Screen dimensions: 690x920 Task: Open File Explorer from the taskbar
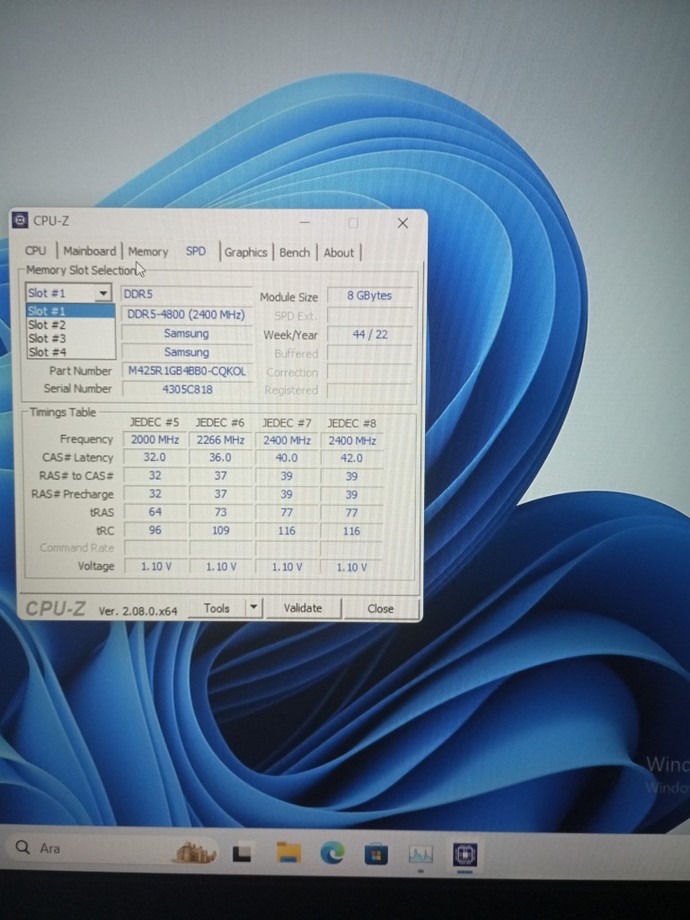coord(288,853)
